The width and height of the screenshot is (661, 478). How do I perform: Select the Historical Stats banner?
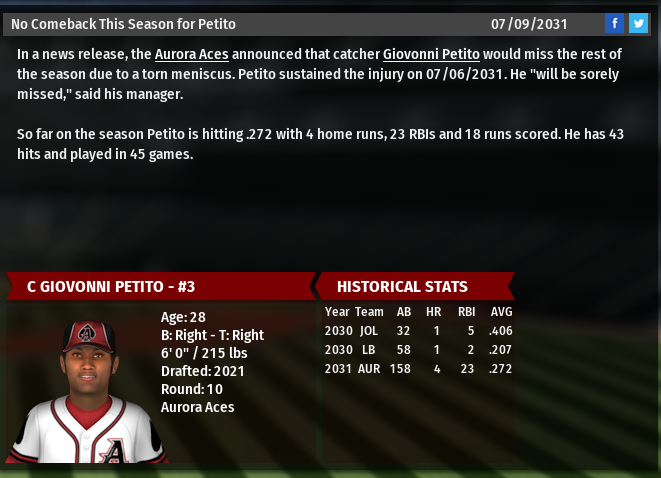click(414, 287)
